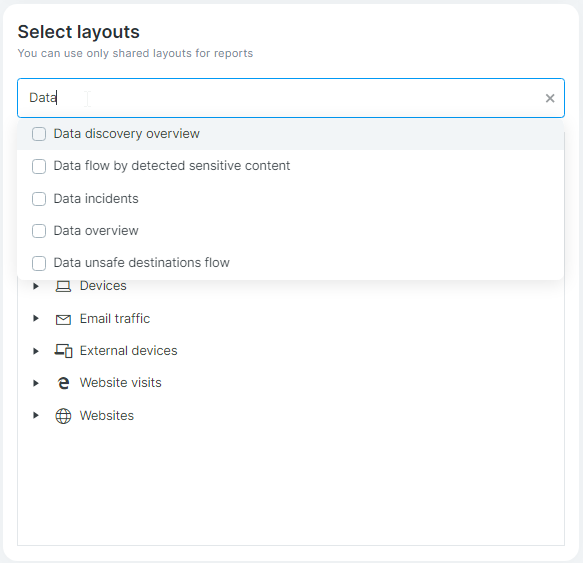Expand the Websites arrow

tap(36, 415)
